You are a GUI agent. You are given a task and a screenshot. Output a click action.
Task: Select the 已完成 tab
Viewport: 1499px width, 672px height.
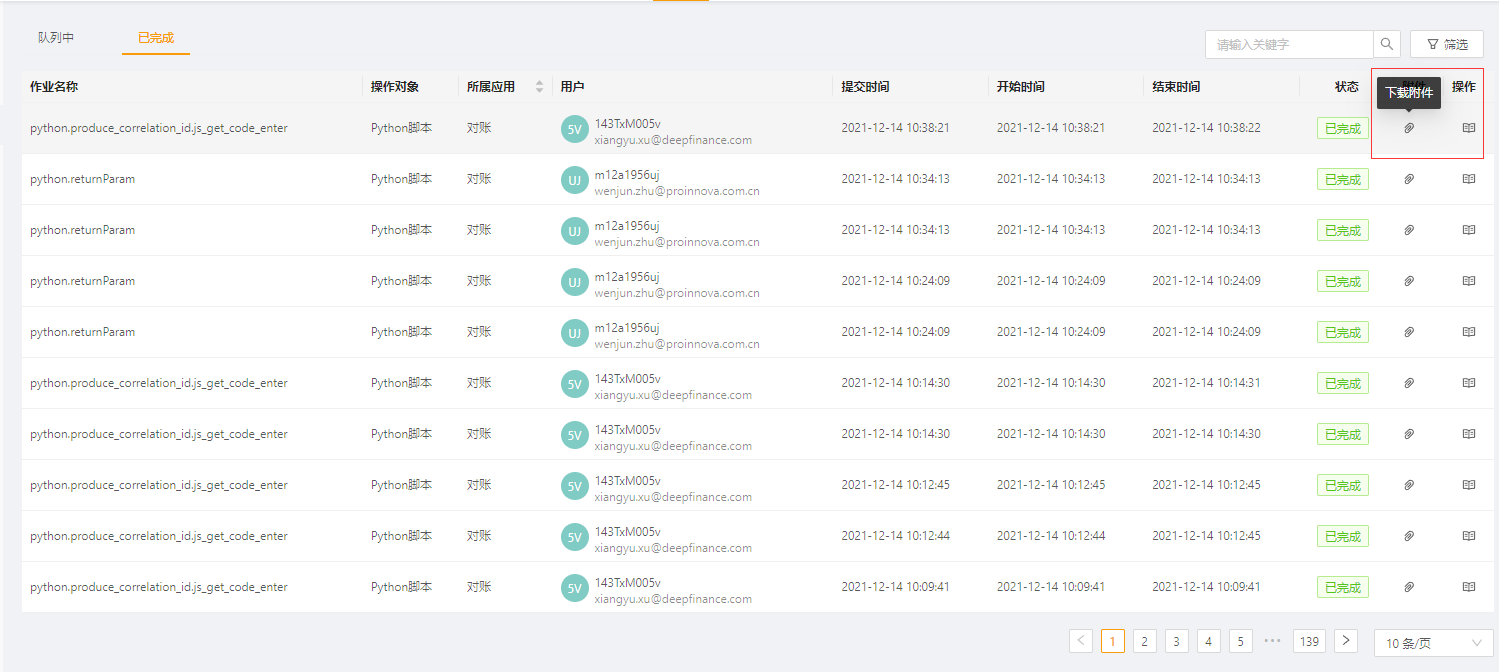point(155,36)
